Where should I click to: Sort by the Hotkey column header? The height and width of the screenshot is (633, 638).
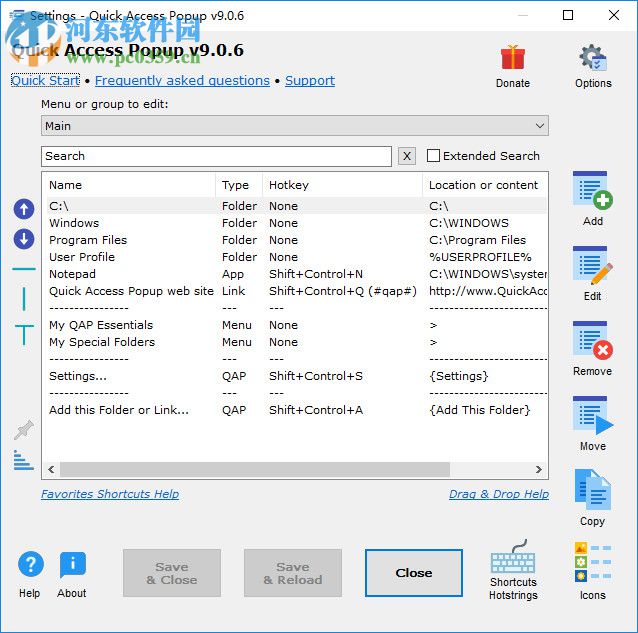click(343, 185)
